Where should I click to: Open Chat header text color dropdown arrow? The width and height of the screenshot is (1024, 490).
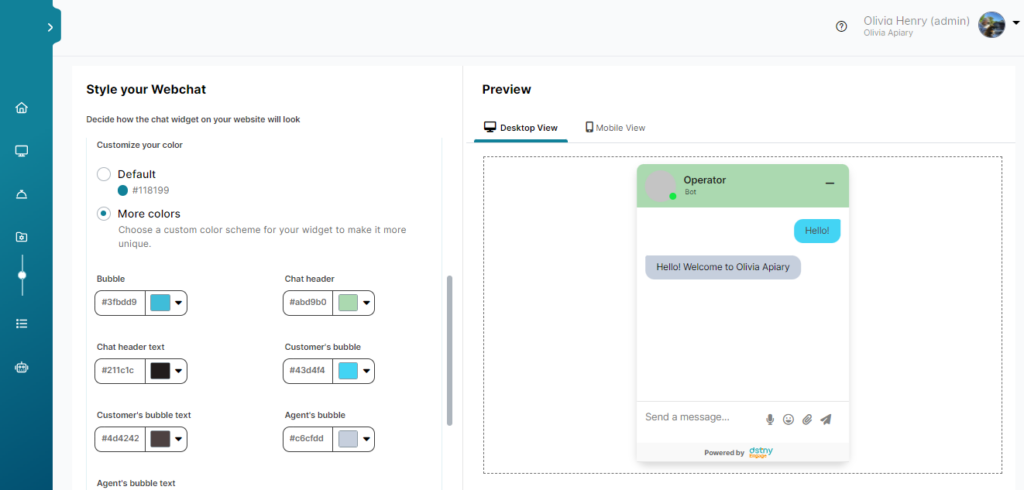(x=178, y=371)
